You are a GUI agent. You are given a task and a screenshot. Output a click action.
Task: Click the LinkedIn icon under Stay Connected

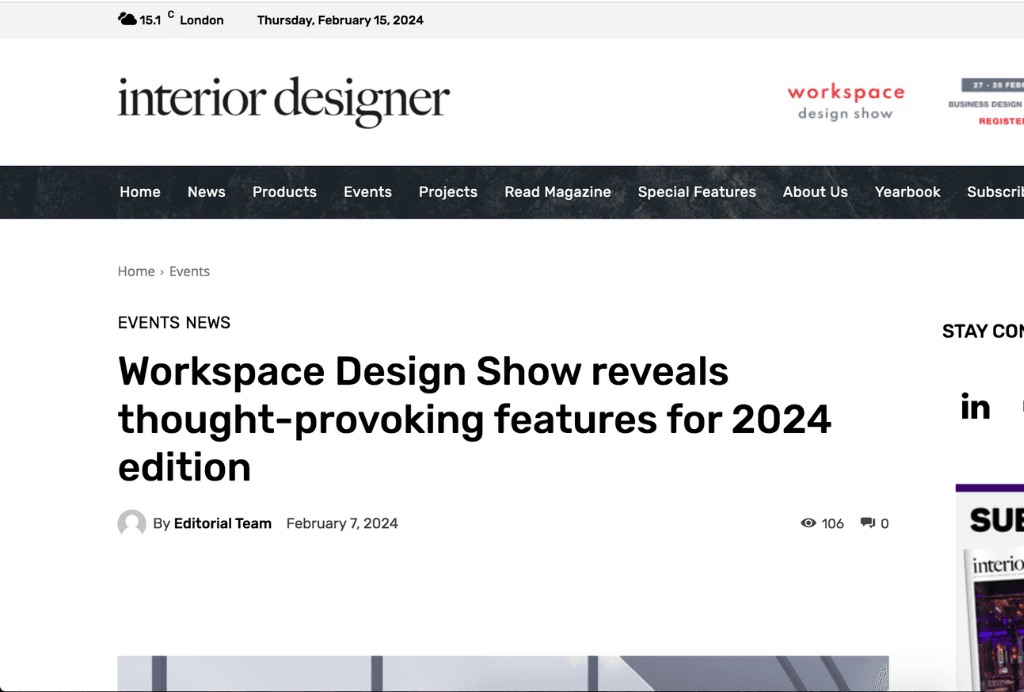(975, 407)
